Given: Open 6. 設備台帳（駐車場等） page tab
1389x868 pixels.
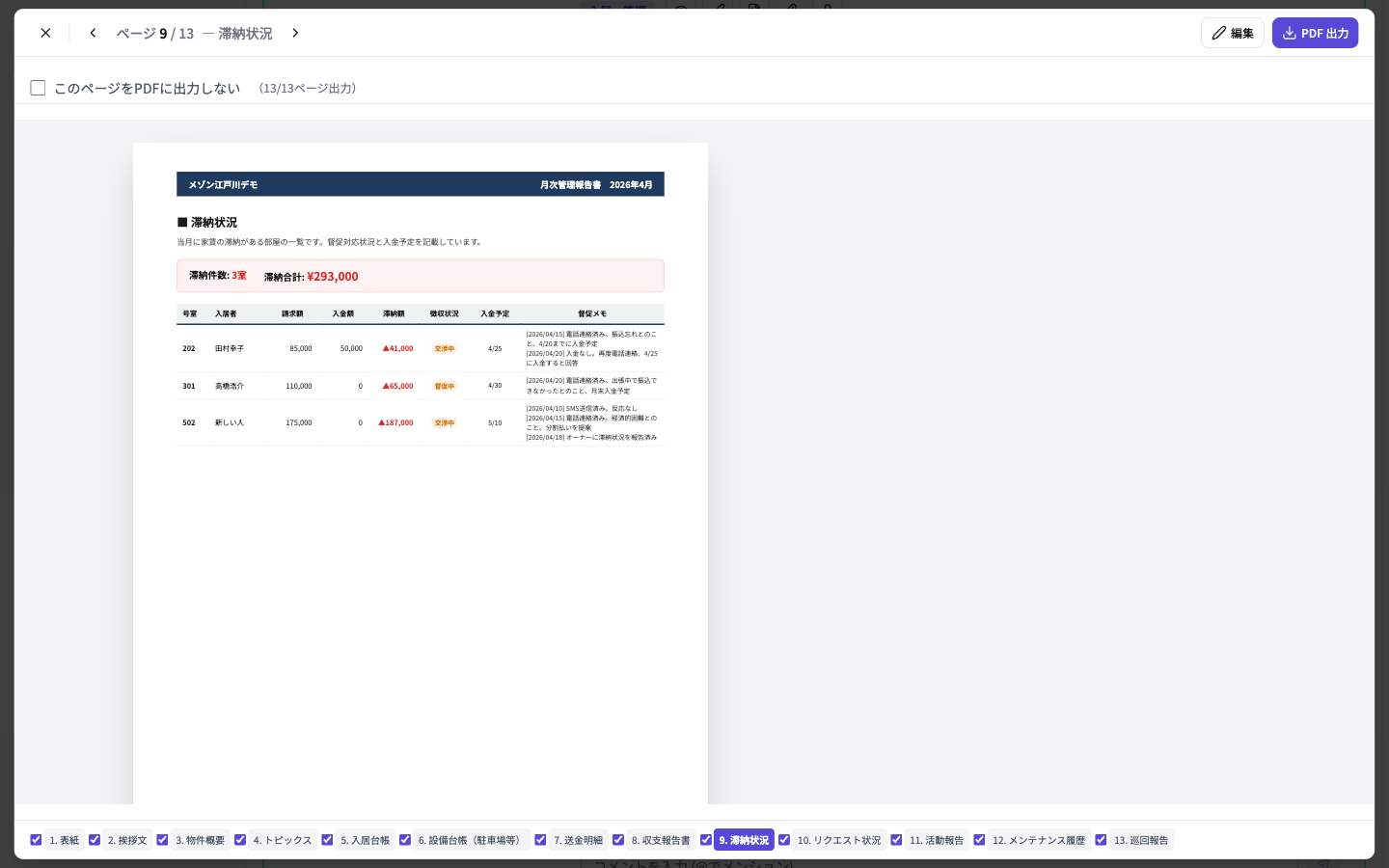Looking at the screenshot, I should (x=472, y=840).
